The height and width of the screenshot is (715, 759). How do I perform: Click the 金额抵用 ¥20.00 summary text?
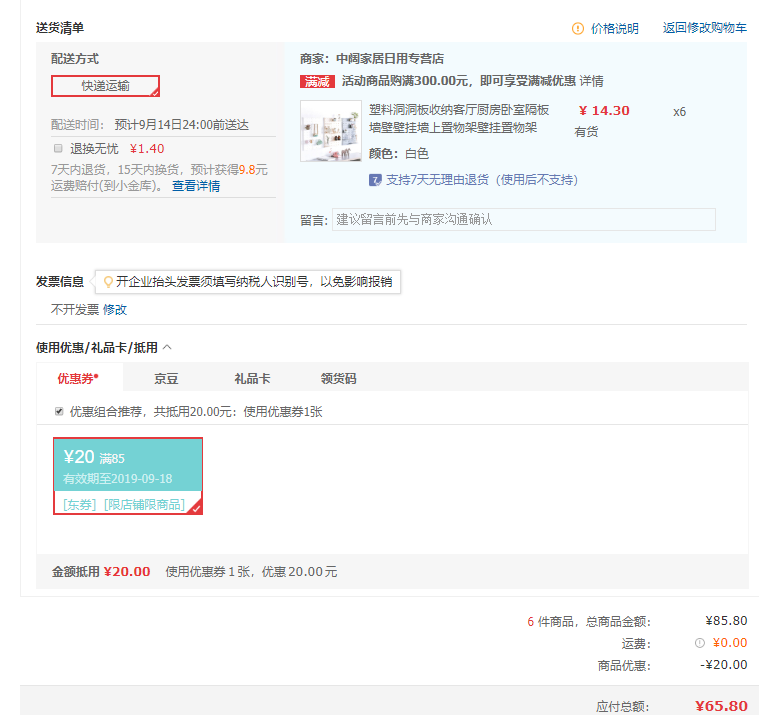101,572
